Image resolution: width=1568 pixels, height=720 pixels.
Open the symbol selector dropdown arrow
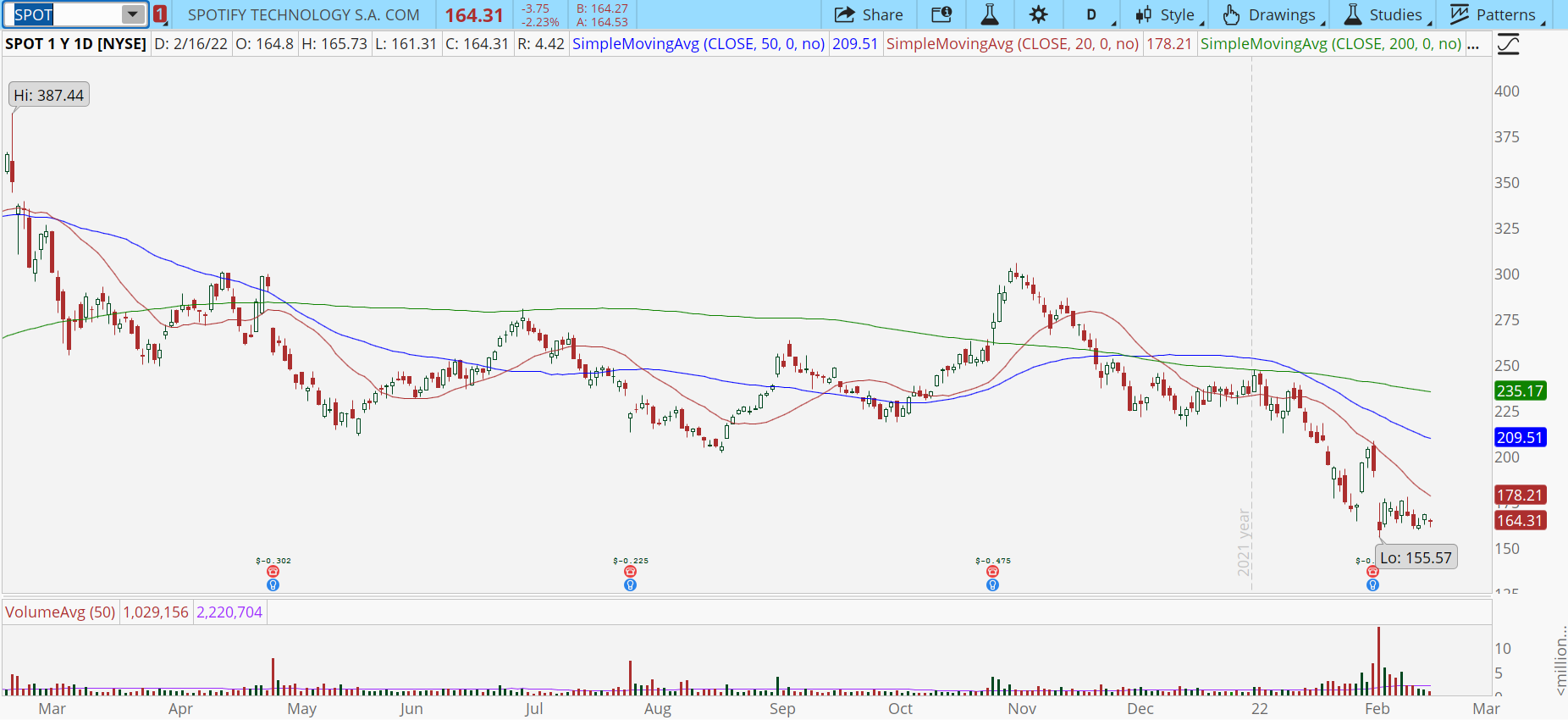click(133, 14)
